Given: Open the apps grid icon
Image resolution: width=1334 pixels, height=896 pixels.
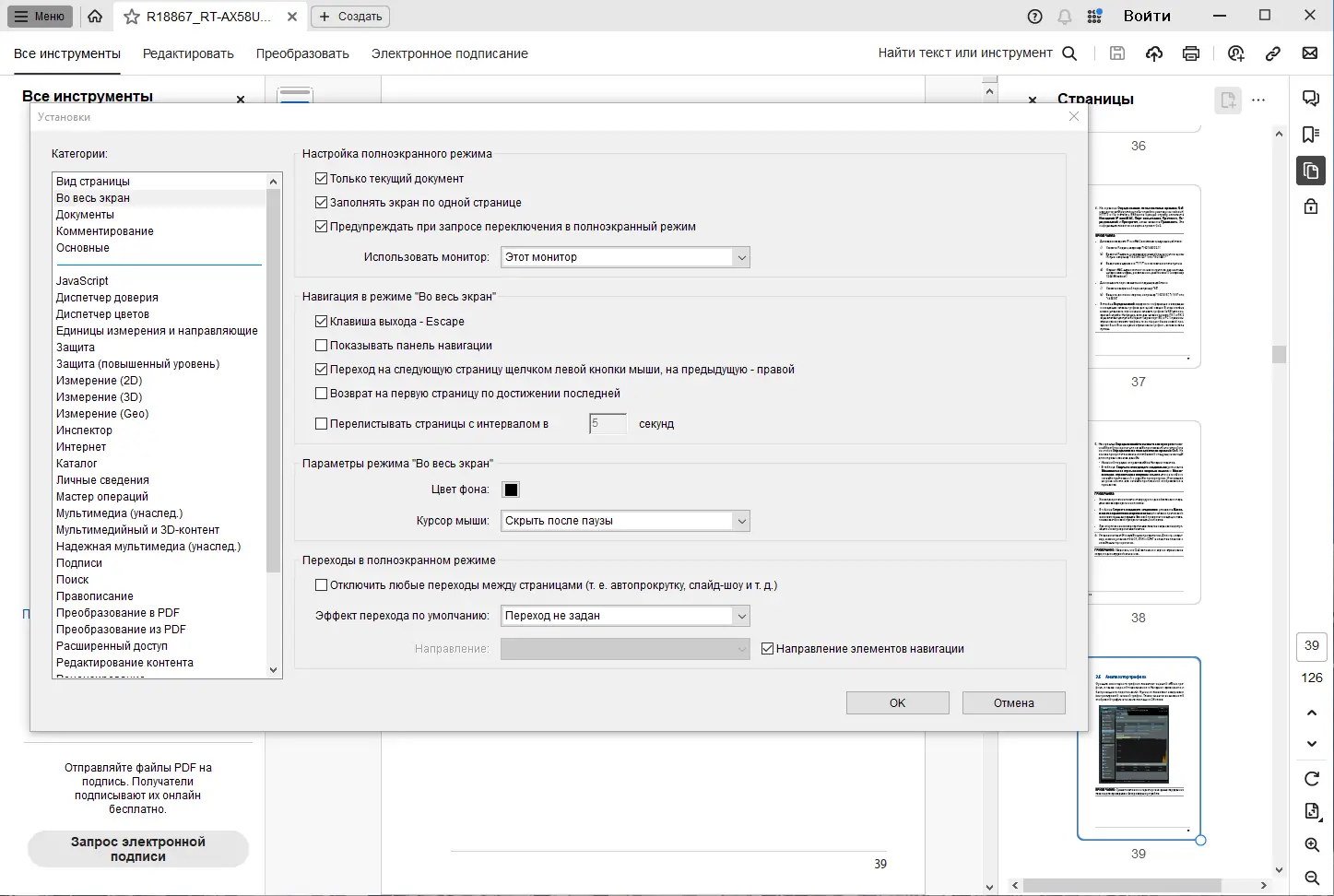Looking at the screenshot, I should [x=1094, y=17].
